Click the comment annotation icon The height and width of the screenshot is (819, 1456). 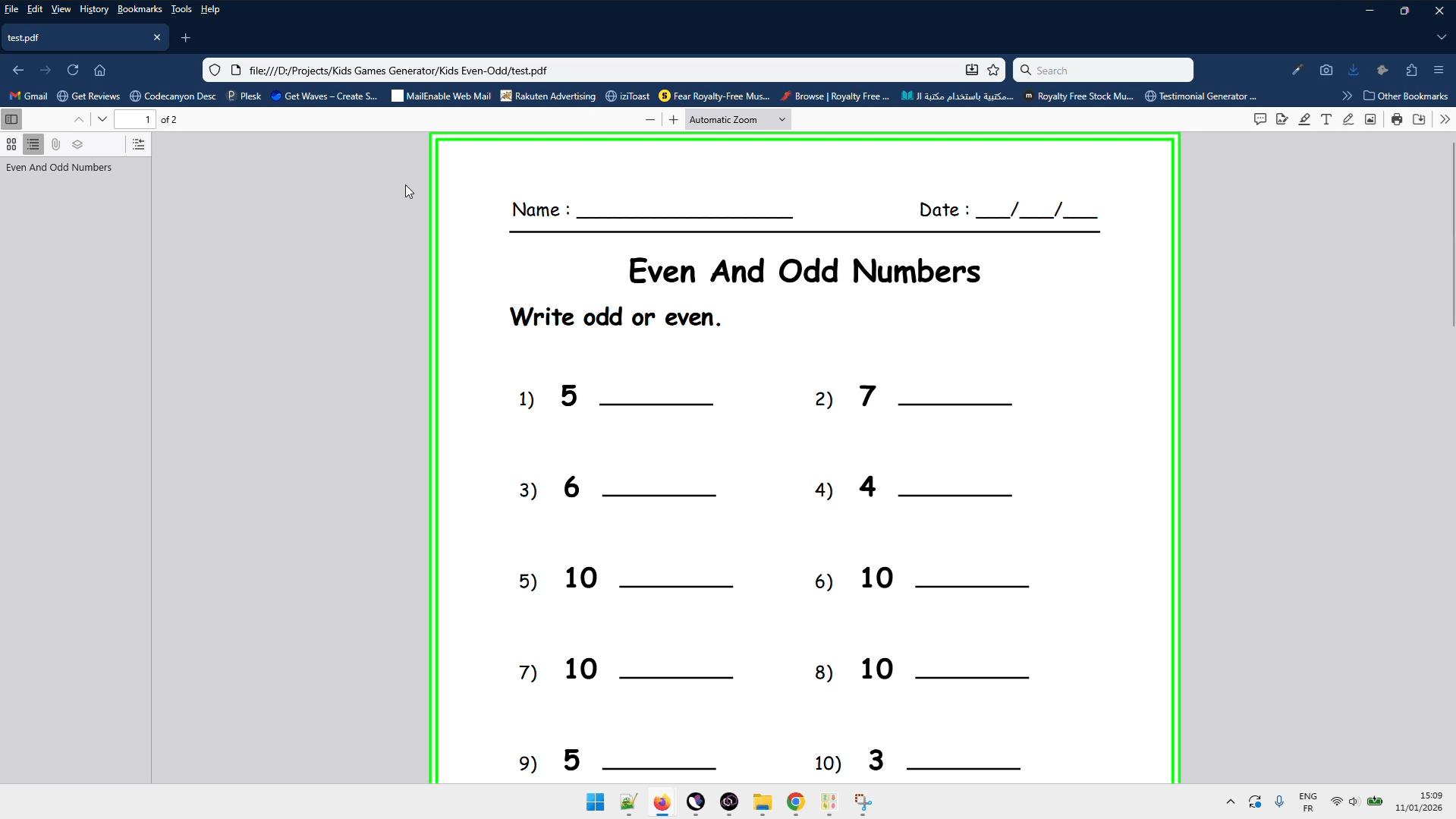[1260, 119]
